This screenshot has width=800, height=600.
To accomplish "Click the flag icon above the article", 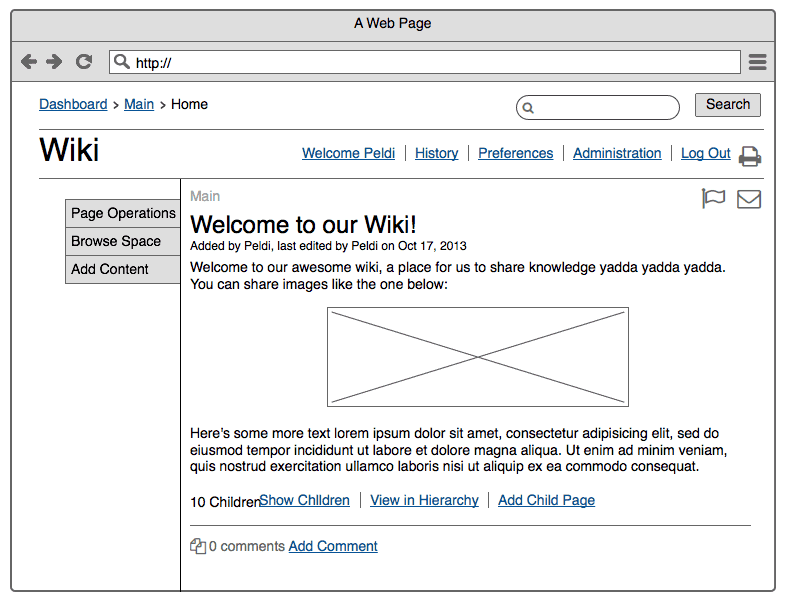I will click(713, 198).
